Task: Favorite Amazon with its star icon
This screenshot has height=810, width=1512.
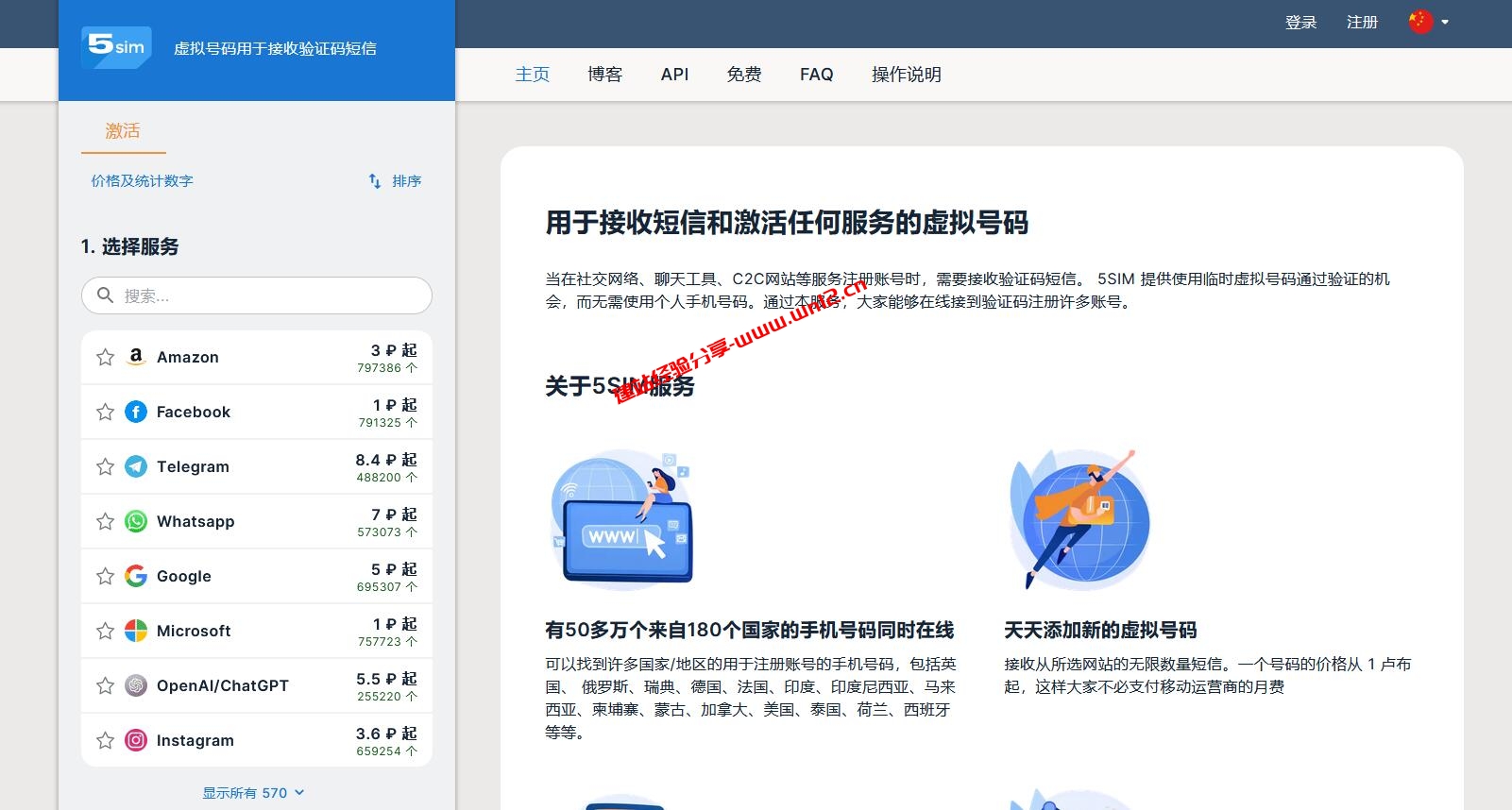Action: [x=106, y=357]
